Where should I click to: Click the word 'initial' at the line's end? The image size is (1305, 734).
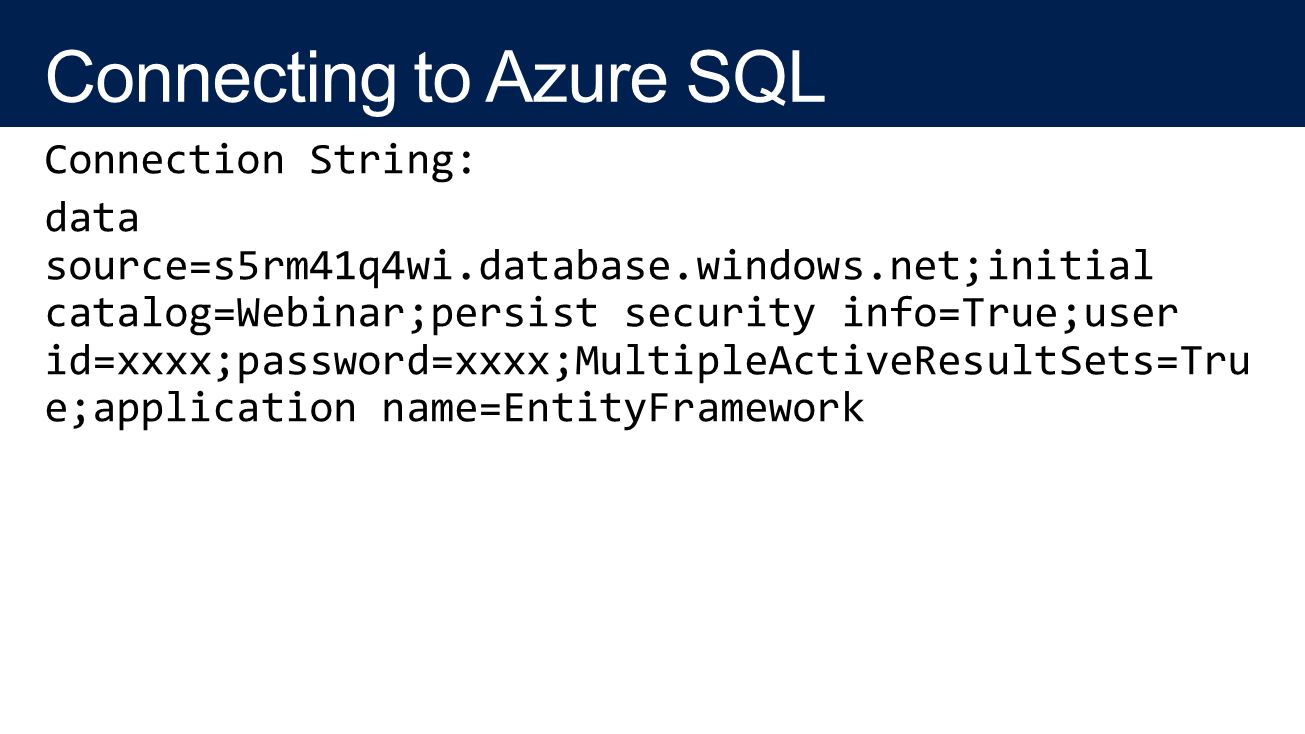[x=1069, y=266]
